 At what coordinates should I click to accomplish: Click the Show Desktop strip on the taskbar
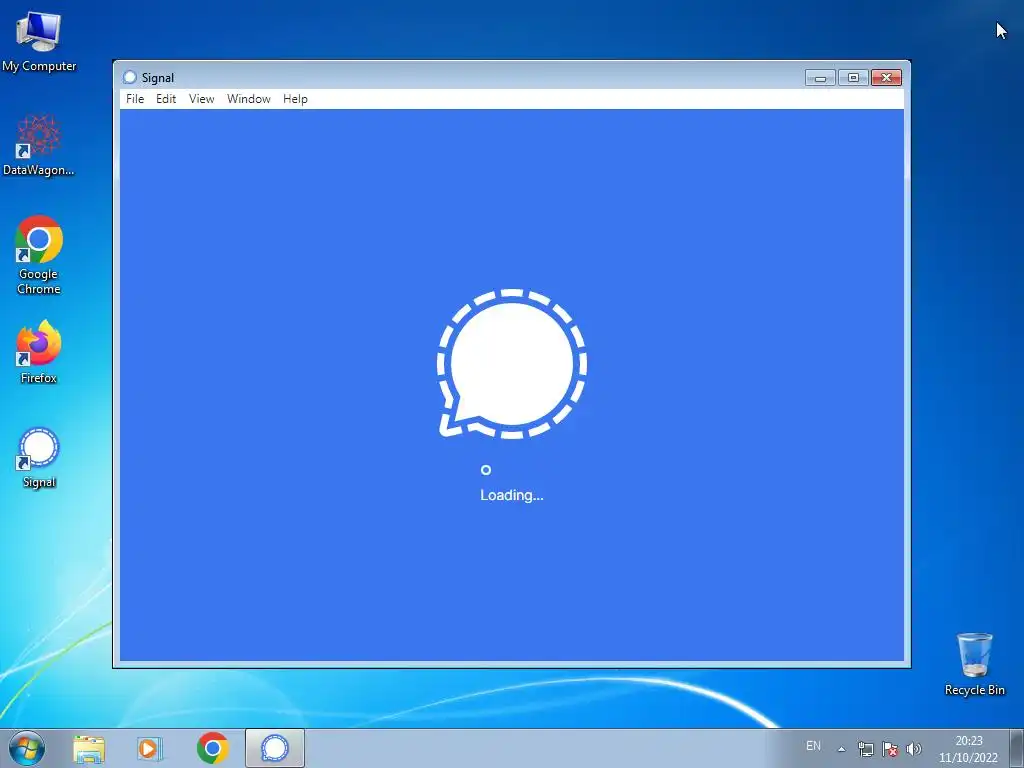click(1017, 748)
